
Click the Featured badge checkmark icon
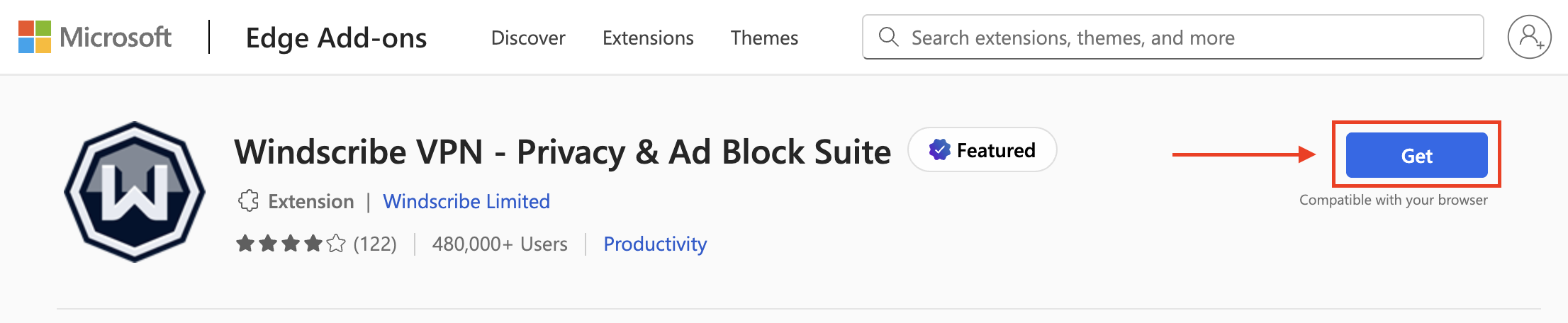click(939, 150)
